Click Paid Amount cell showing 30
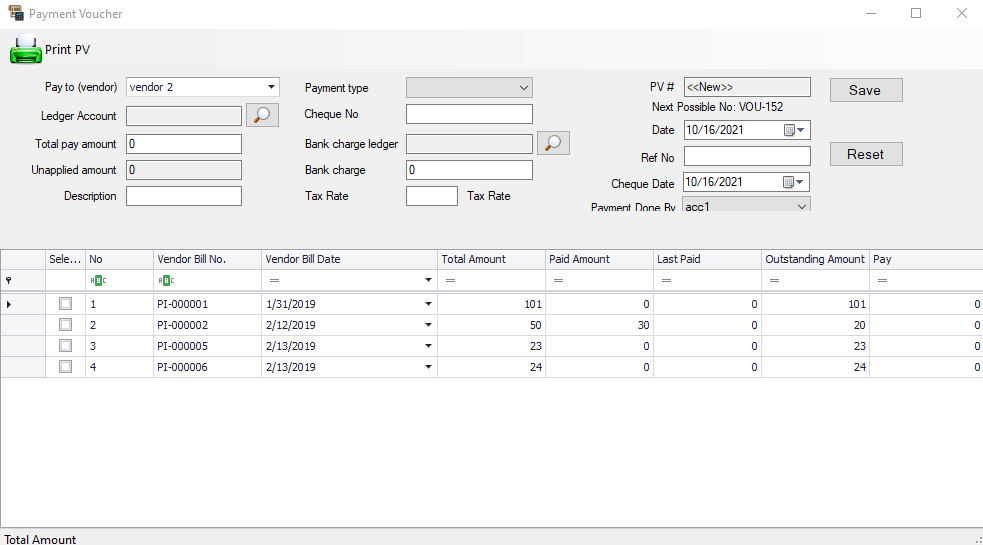983x545 pixels. point(599,325)
